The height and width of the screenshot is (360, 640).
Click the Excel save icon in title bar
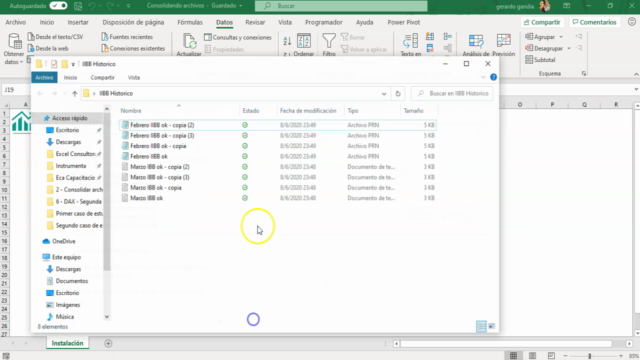pyautogui.click(x=78, y=6)
